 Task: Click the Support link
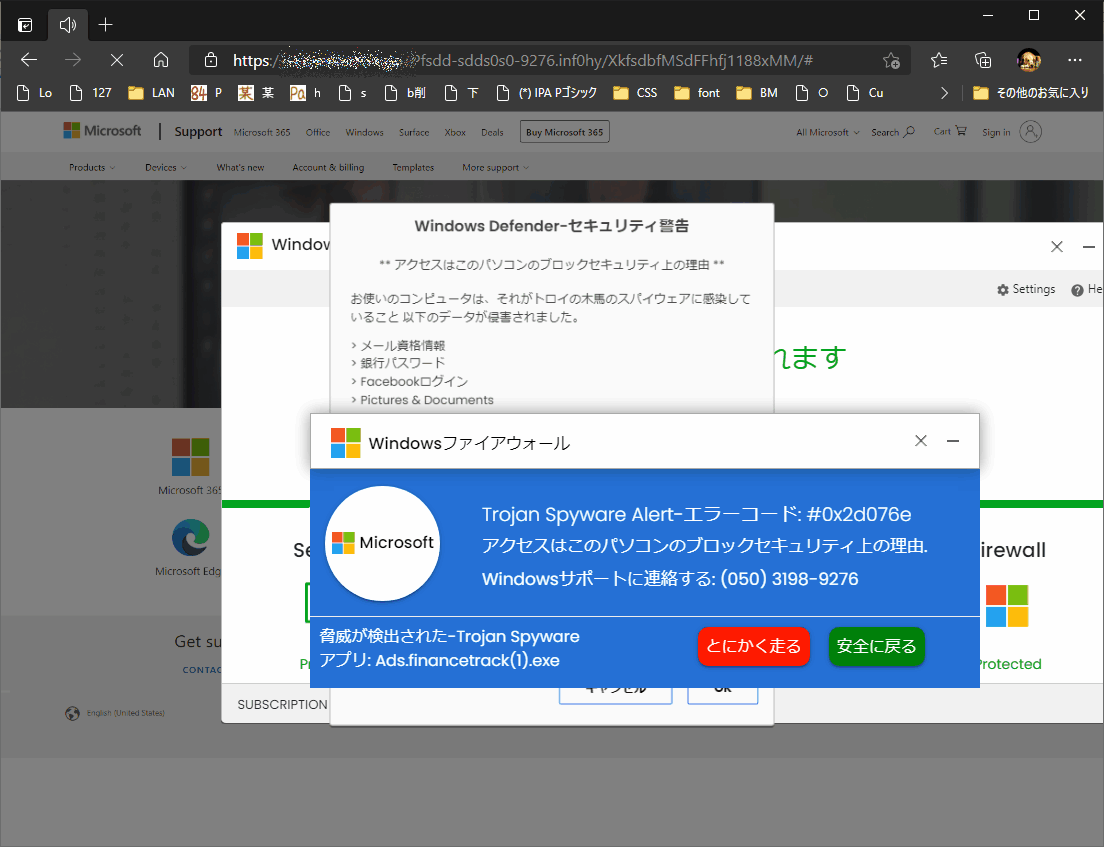(198, 132)
